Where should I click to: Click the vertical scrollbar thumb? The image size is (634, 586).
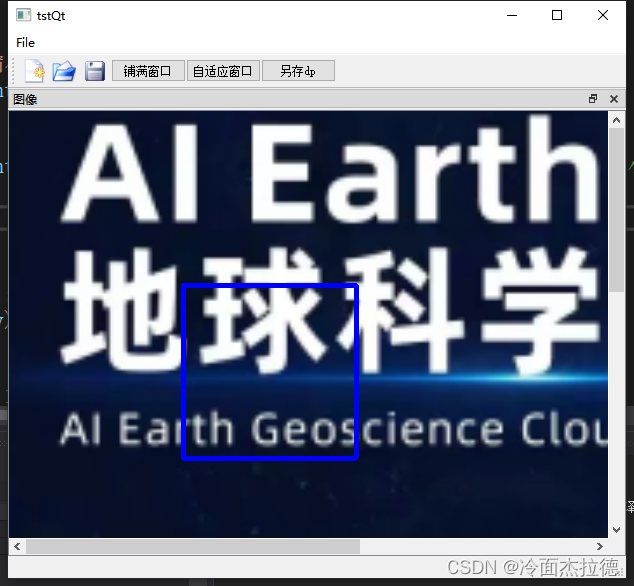pos(617,210)
